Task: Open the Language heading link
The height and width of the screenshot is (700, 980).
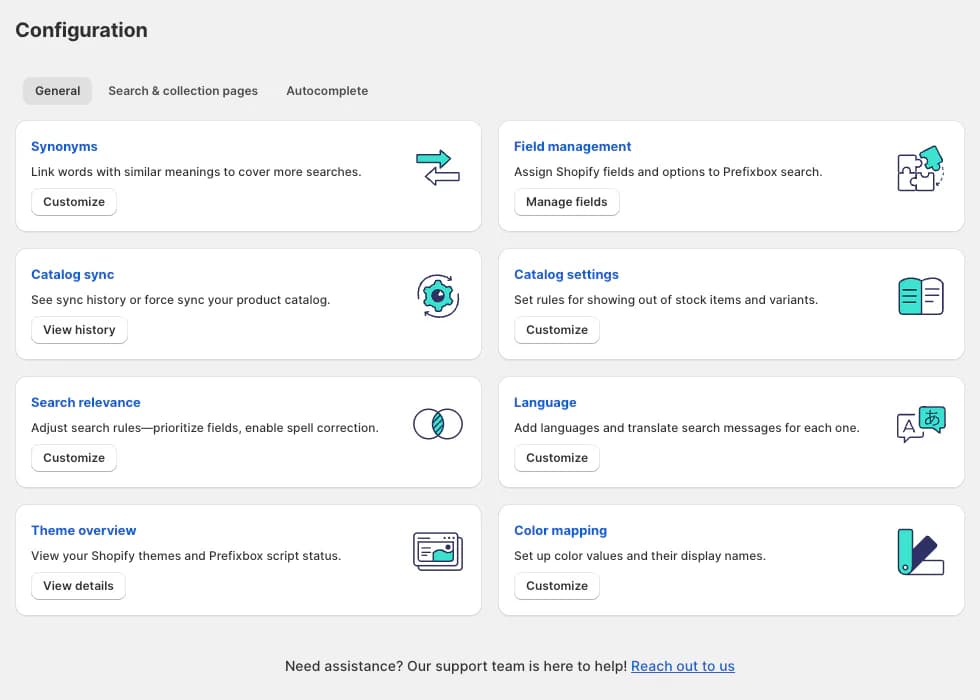Action: [x=545, y=402]
